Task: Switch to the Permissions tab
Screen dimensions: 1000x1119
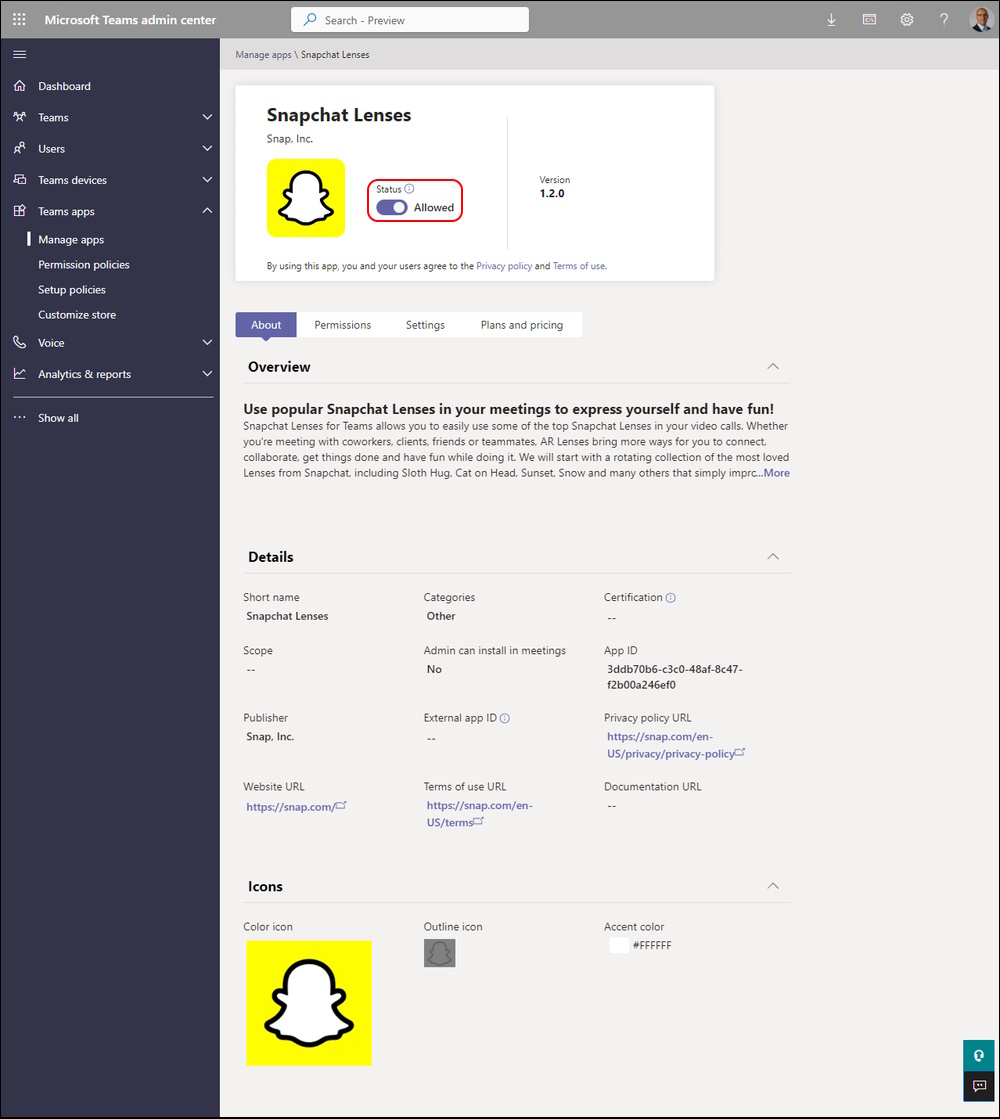Action: pos(343,325)
